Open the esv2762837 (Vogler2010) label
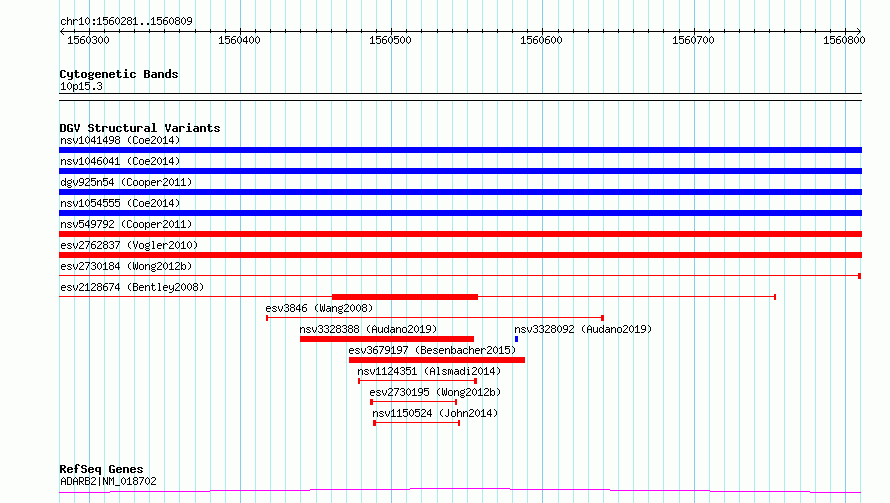The image size is (890, 503). point(129,245)
